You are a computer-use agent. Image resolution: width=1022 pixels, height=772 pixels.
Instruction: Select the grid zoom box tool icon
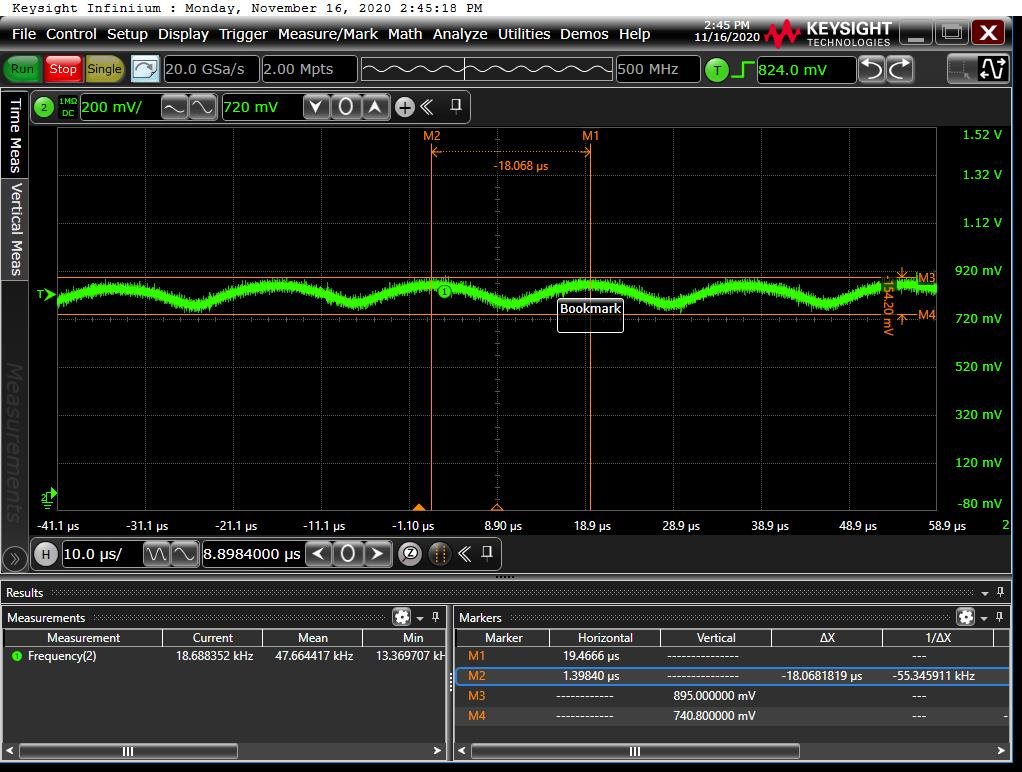pos(961,69)
